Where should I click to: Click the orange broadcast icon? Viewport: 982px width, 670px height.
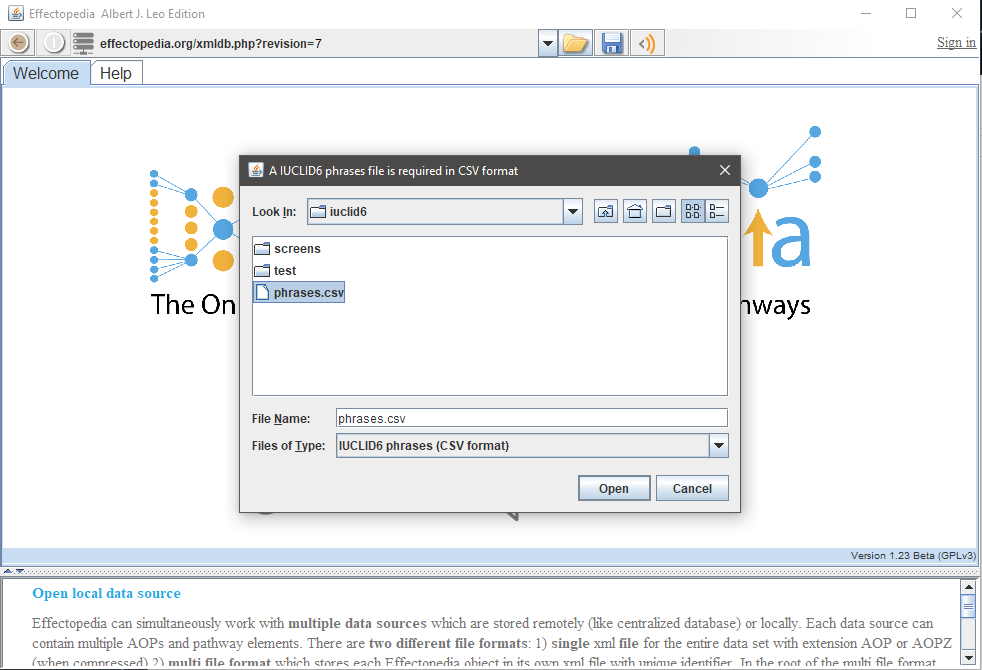(x=647, y=43)
